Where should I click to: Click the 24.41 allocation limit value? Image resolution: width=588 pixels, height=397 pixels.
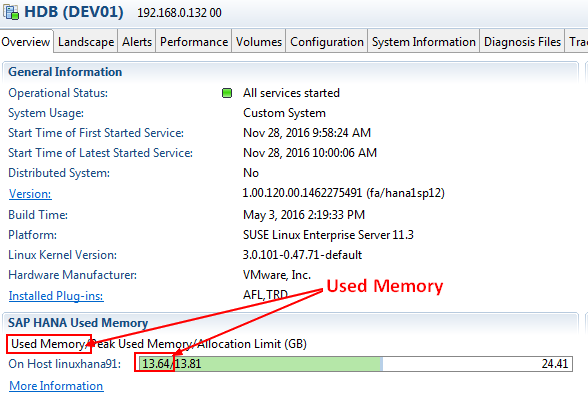[555, 364]
